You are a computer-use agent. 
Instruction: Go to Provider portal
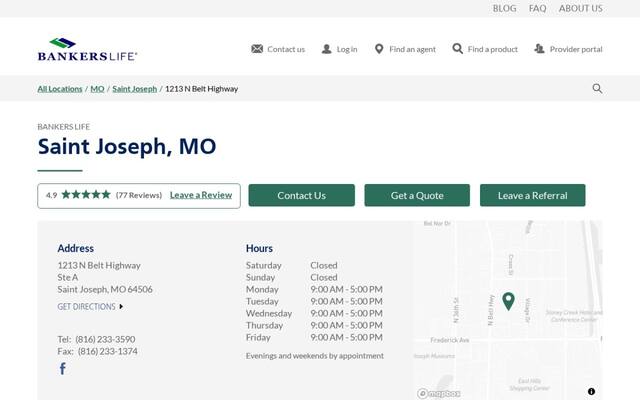tap(576, 49)
